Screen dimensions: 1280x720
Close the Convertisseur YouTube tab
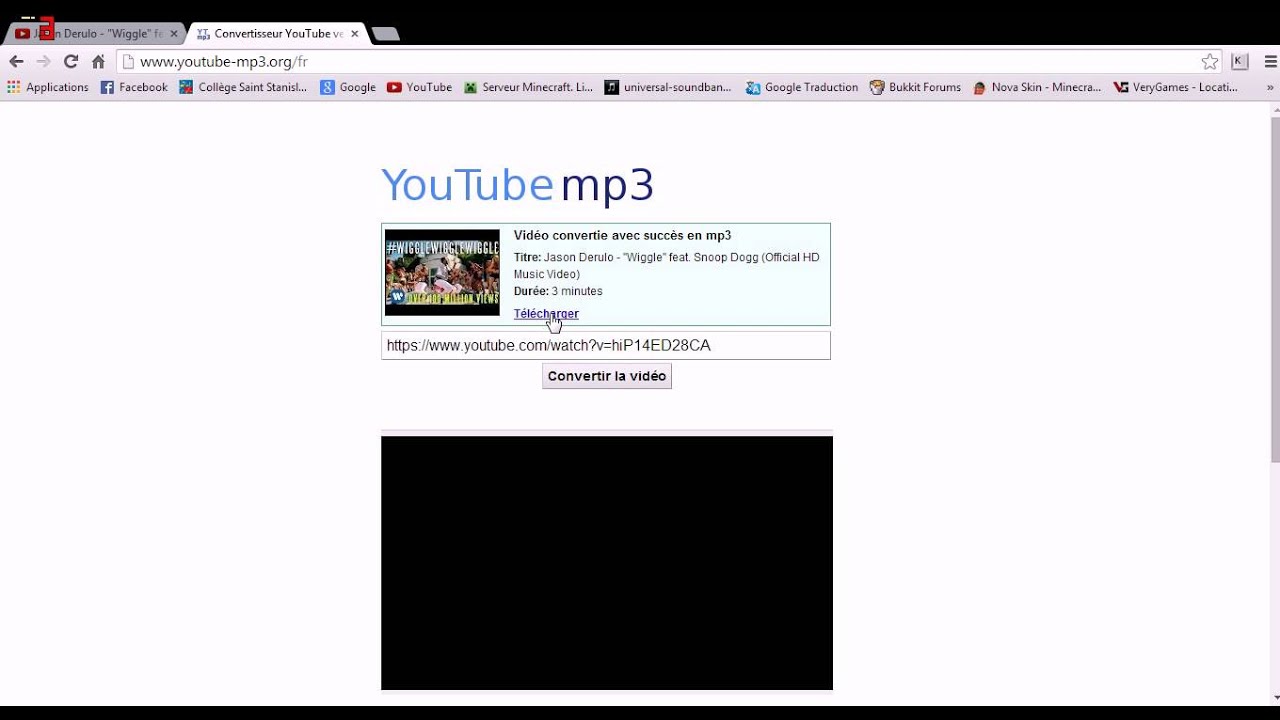tap(354, 33)
